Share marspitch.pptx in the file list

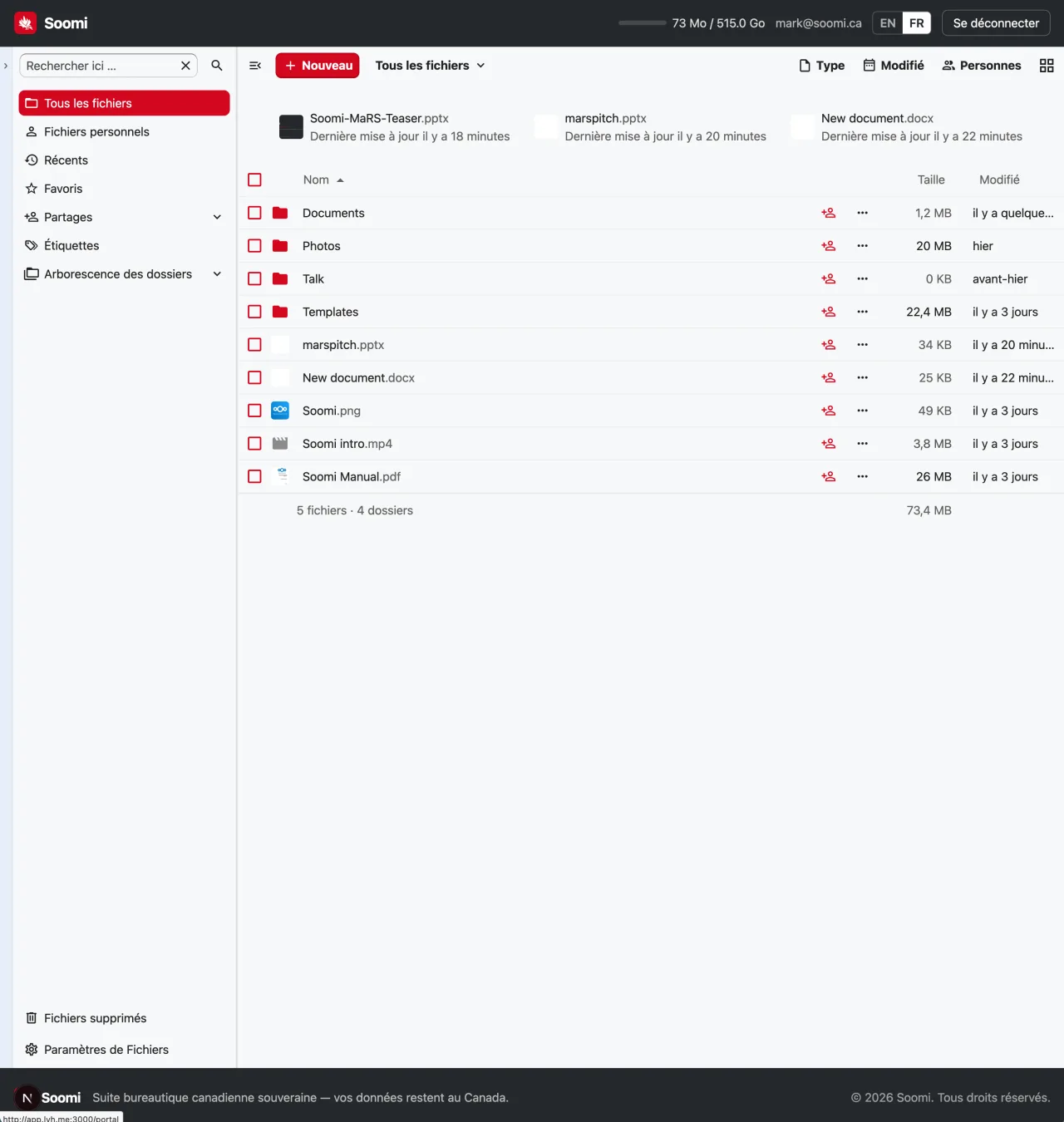tap(829, 345)
